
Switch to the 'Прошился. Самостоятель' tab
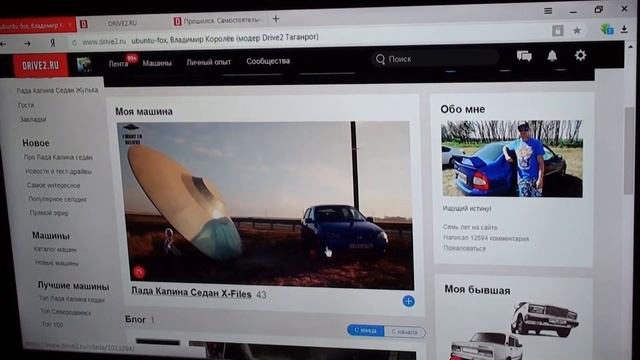click(x=218, y=21)
